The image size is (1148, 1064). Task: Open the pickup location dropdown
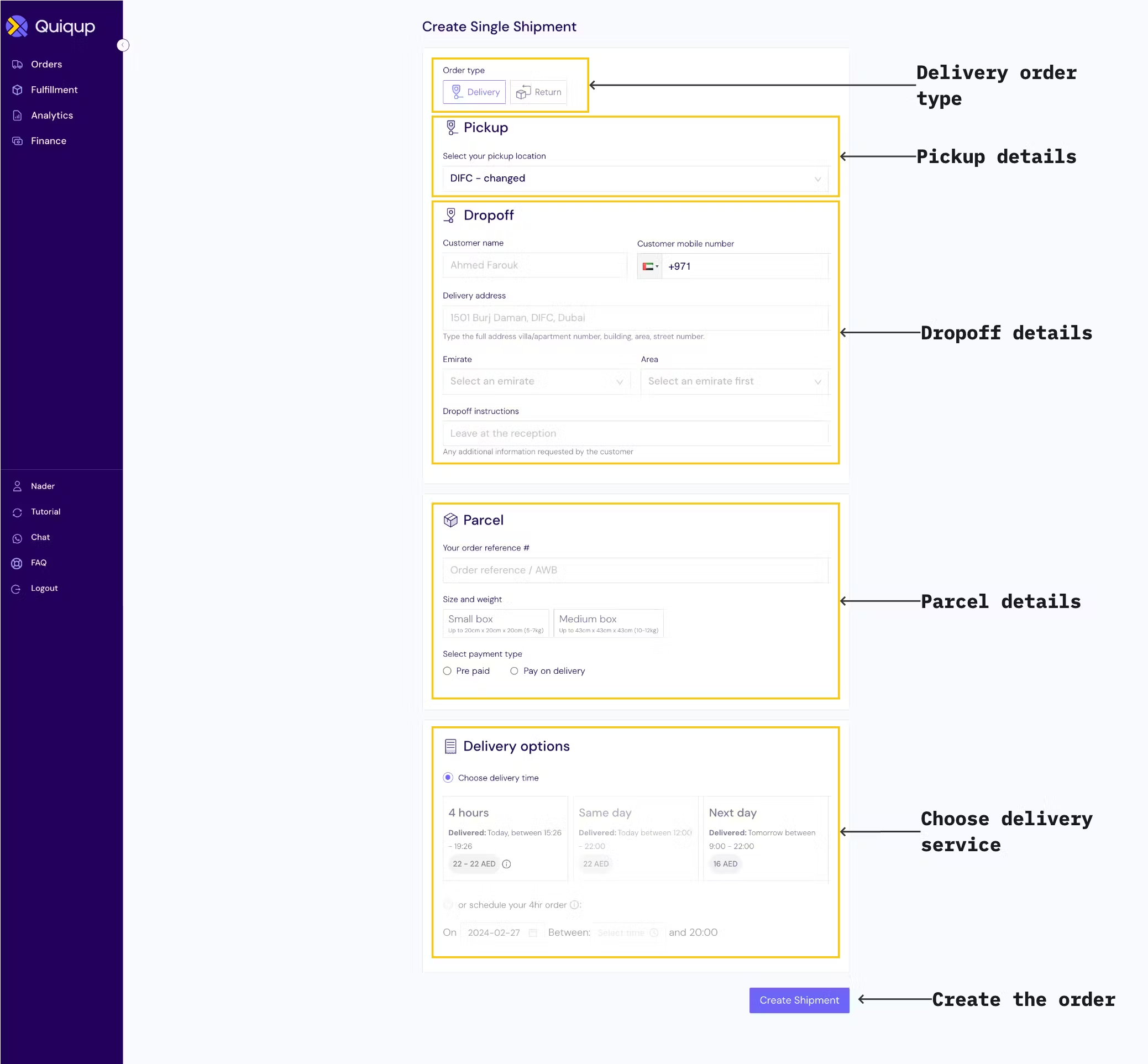coord(635,179)
